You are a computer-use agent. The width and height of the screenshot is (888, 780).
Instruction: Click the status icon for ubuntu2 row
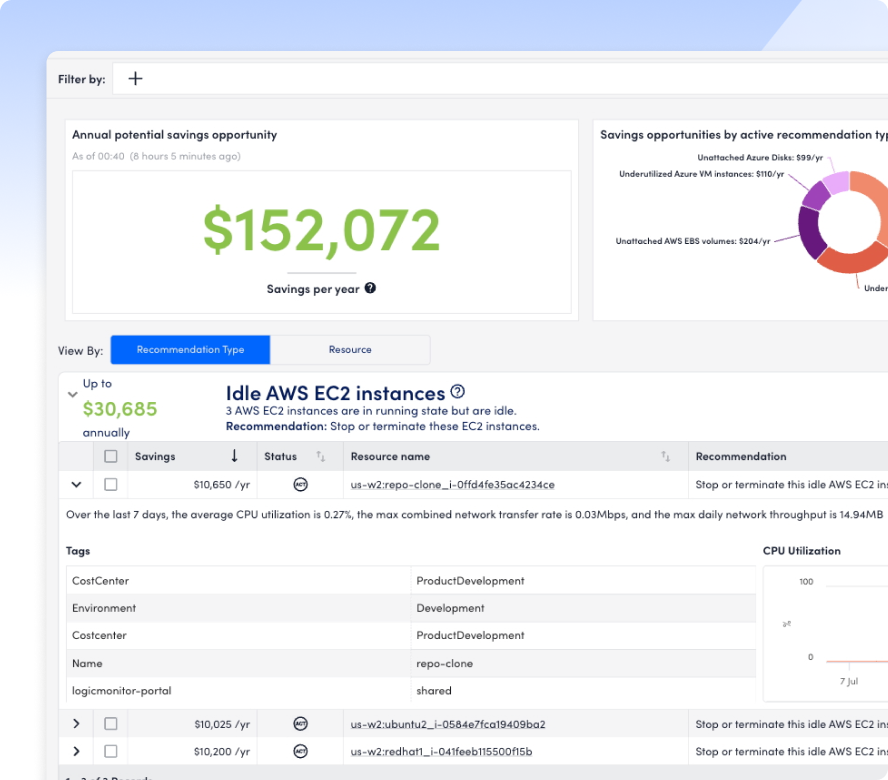[x=301, y=723]
